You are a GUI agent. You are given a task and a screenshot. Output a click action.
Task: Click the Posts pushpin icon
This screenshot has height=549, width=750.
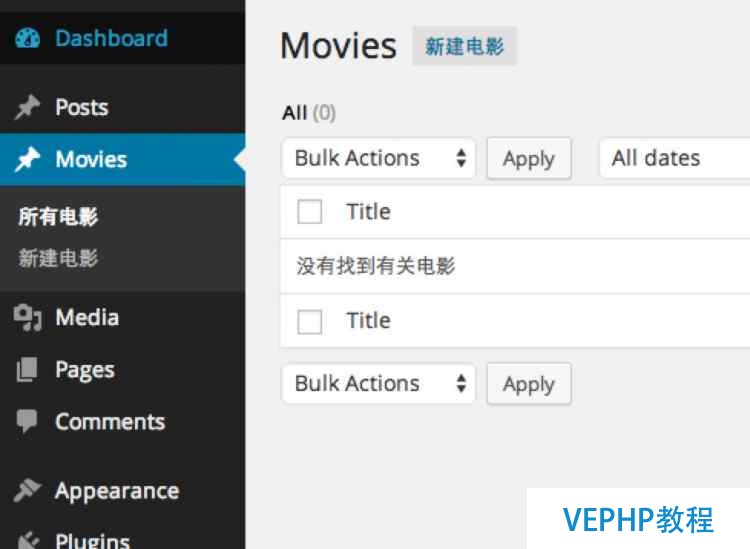point(27,107)
